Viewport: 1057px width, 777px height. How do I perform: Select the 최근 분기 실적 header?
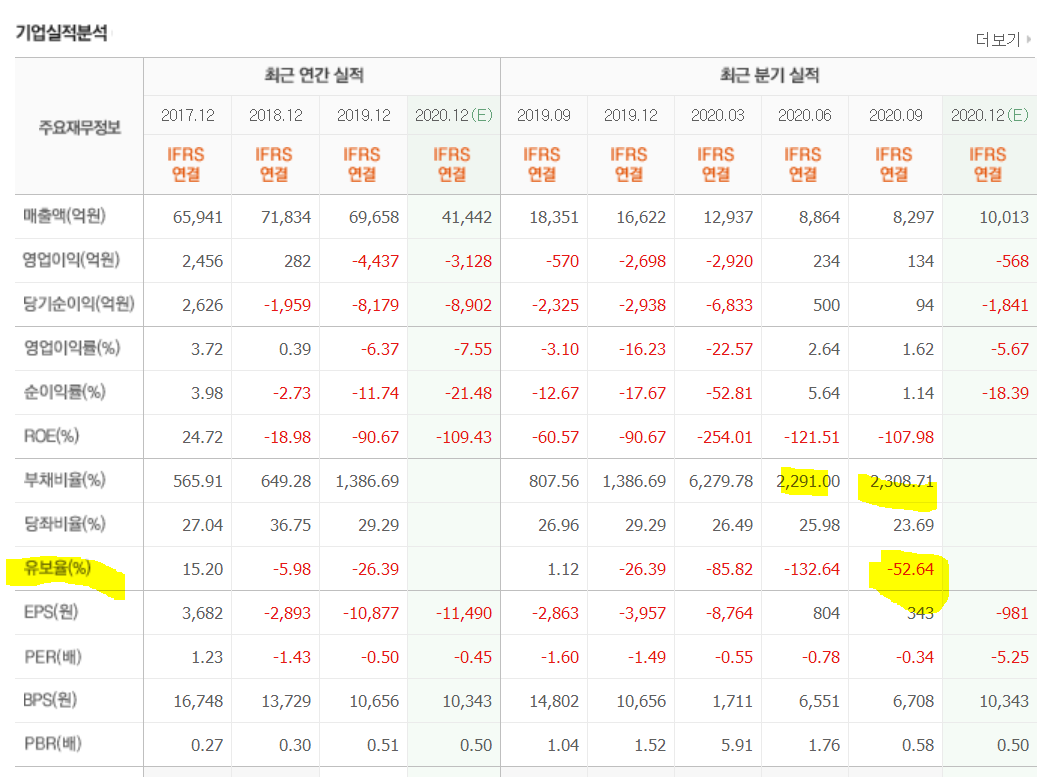click(769, 75)
